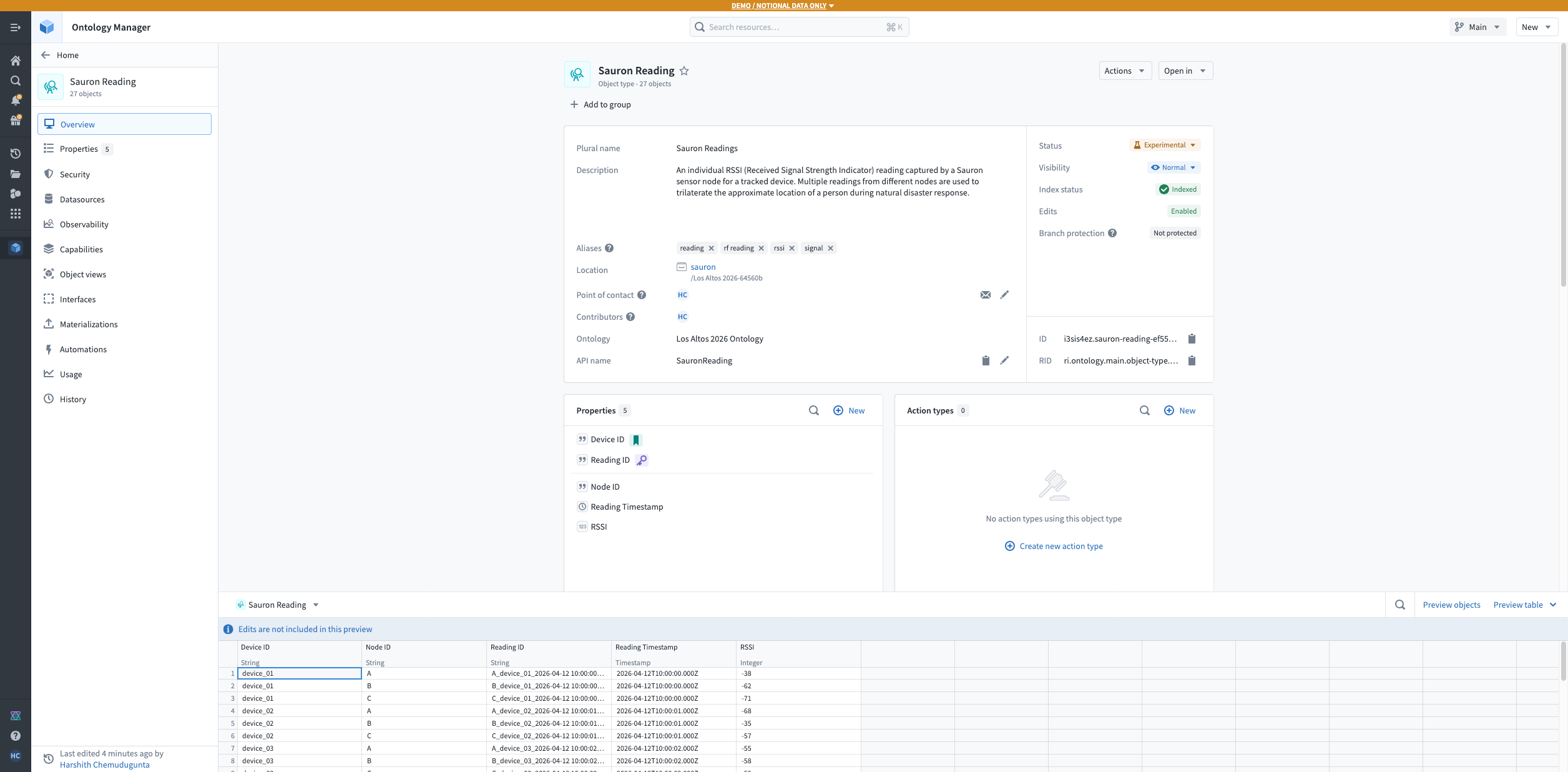The width and height of the screenshot is (1568, 772).
Task: Open help icon beside Branch protection
Action: [1112, 233]
